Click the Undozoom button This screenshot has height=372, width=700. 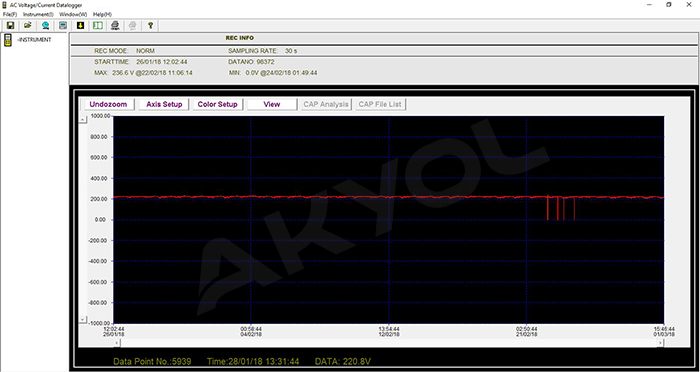point(108,104)
